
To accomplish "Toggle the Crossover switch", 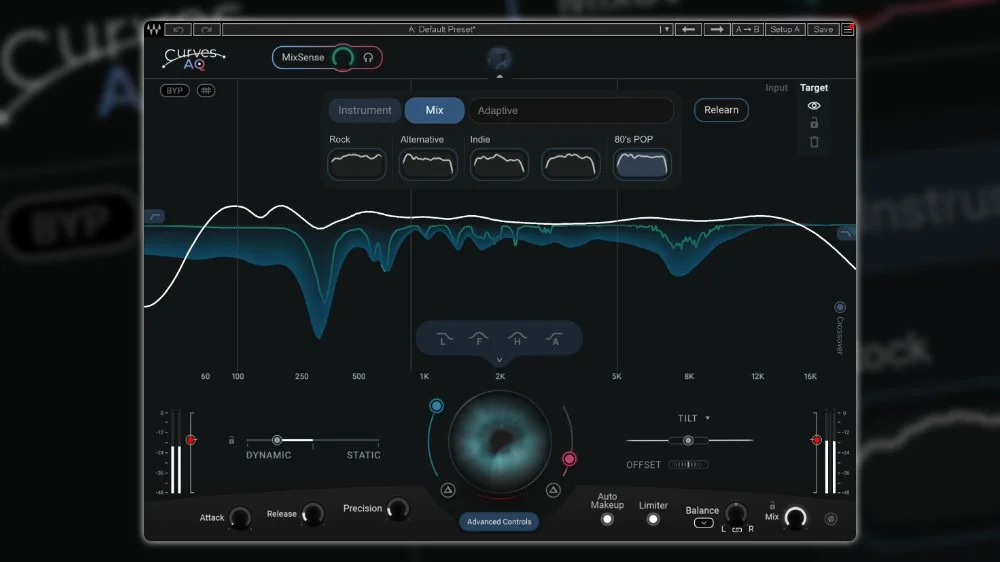I will point(840,307).
